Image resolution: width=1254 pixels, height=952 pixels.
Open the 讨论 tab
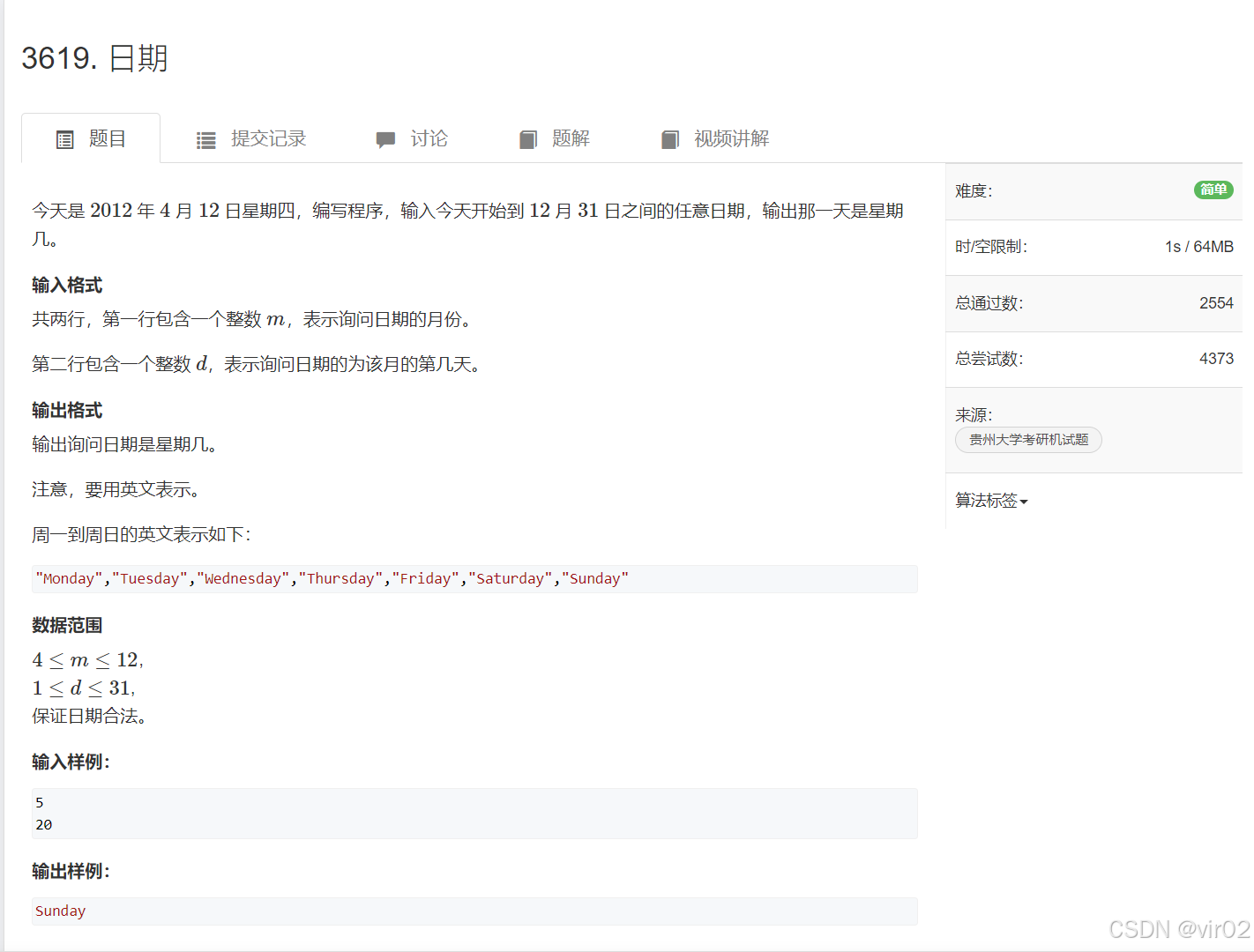(x=429, y=138)
